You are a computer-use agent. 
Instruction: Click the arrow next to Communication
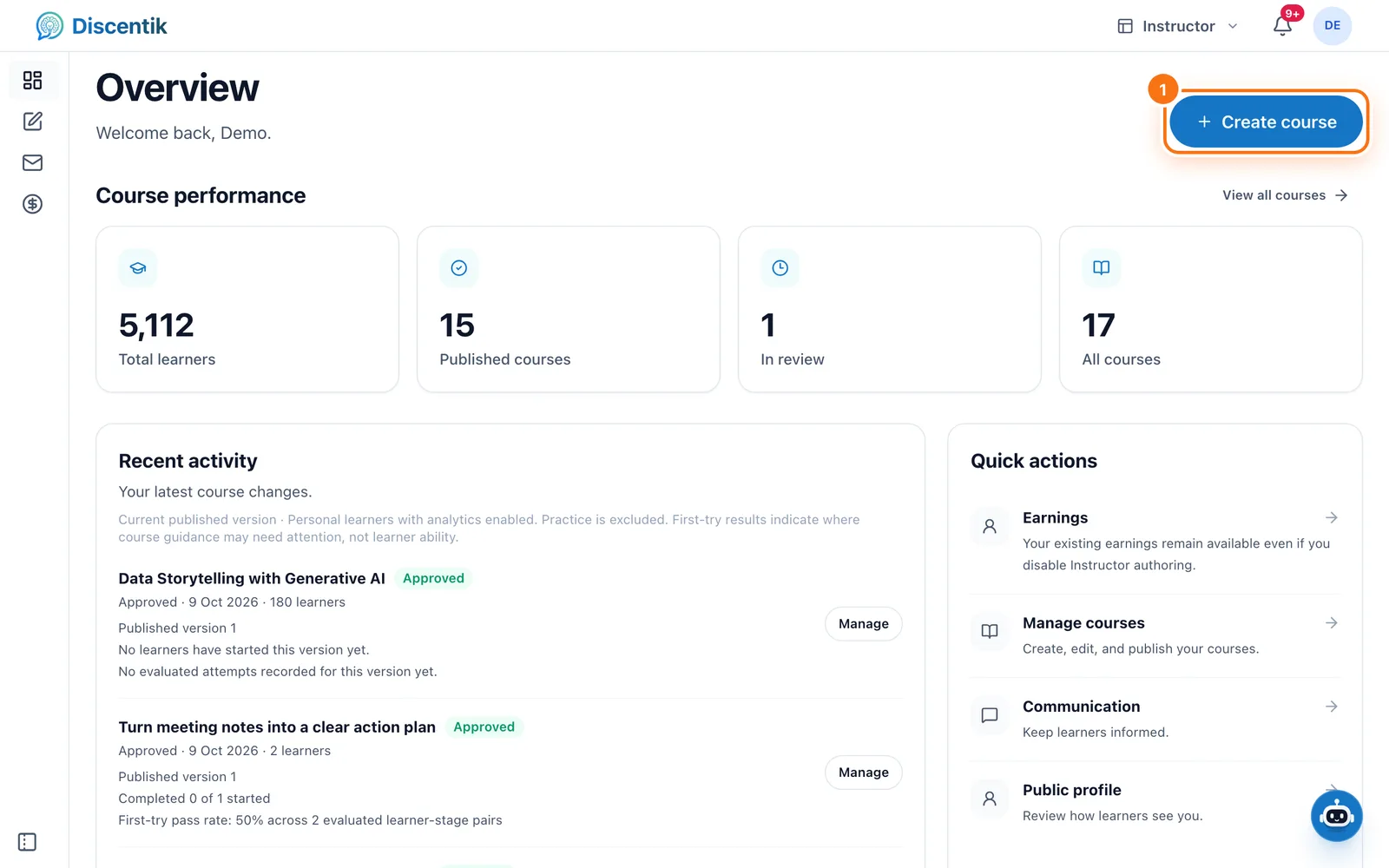coord(1332,707)
